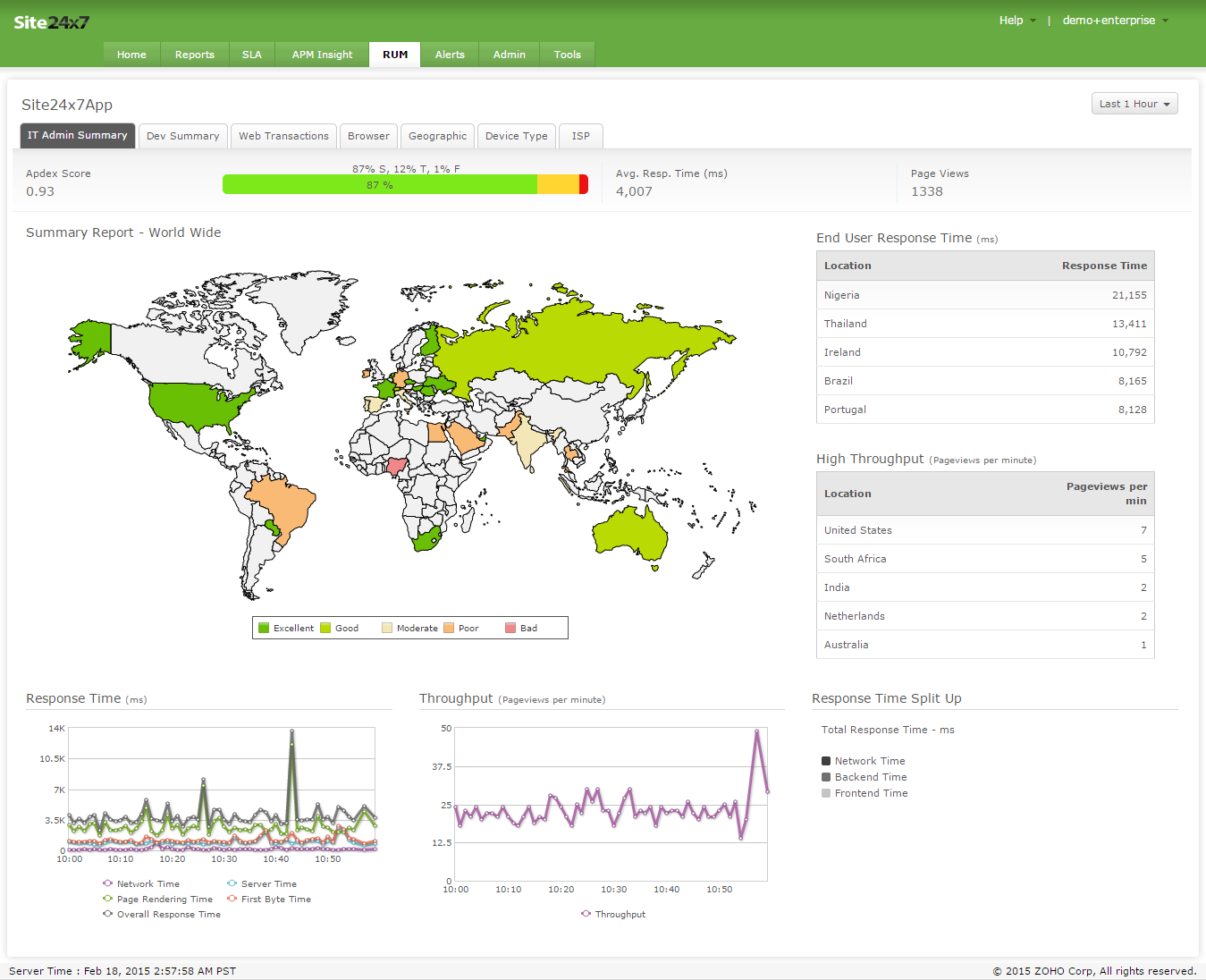Image resolution: width=1206 pixels, height=980 pixels.
Task: Open the SLA navigation tab
Action: [x=252, y=55]
